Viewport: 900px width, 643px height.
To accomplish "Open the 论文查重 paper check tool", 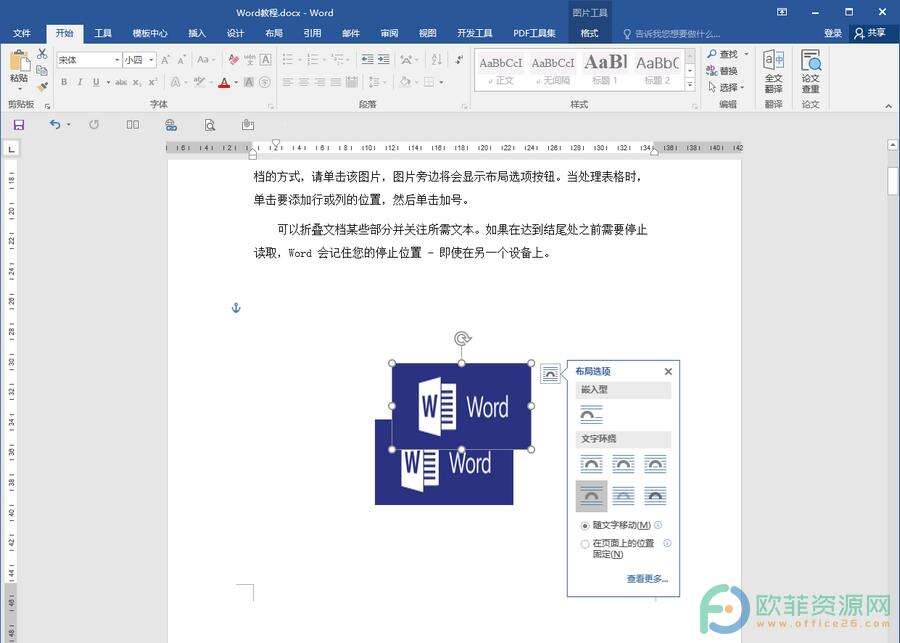I will (810, 70).
